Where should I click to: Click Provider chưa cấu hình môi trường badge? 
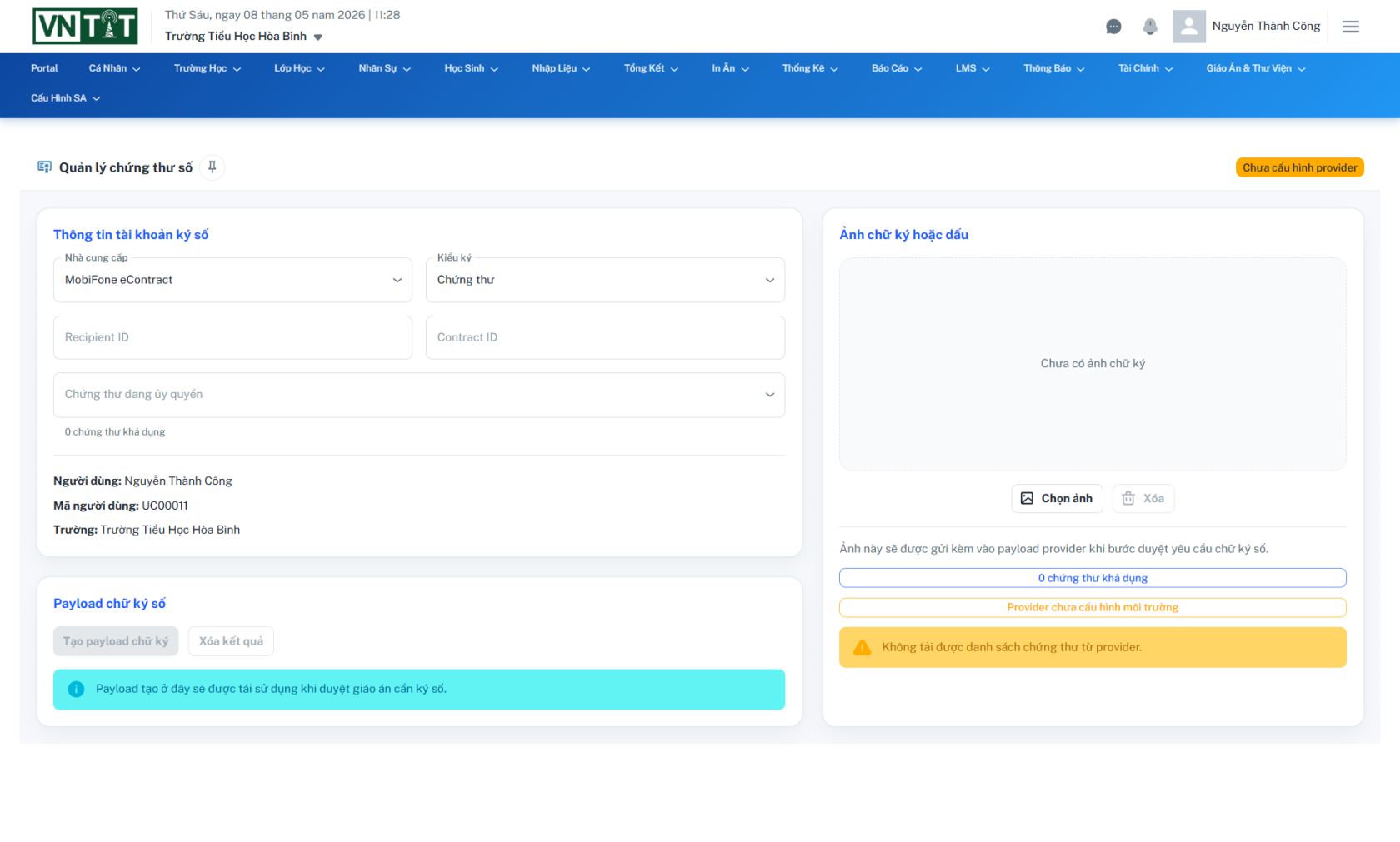(1092, 607)
